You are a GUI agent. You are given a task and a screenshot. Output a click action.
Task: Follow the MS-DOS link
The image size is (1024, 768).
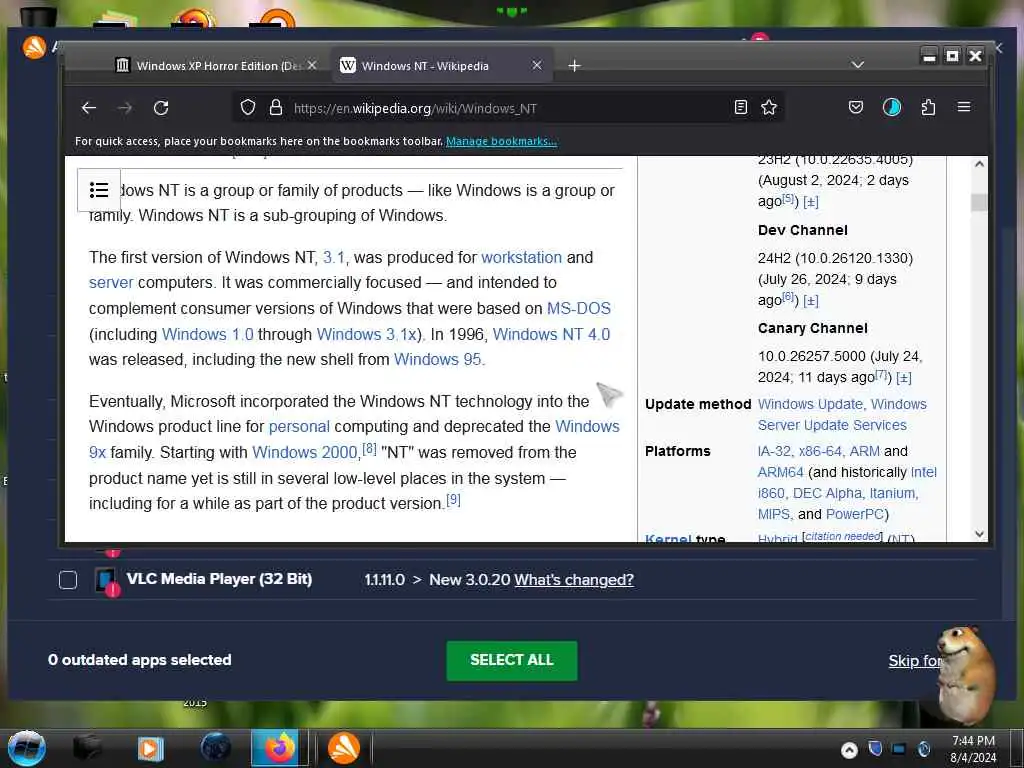coord(579,308)
